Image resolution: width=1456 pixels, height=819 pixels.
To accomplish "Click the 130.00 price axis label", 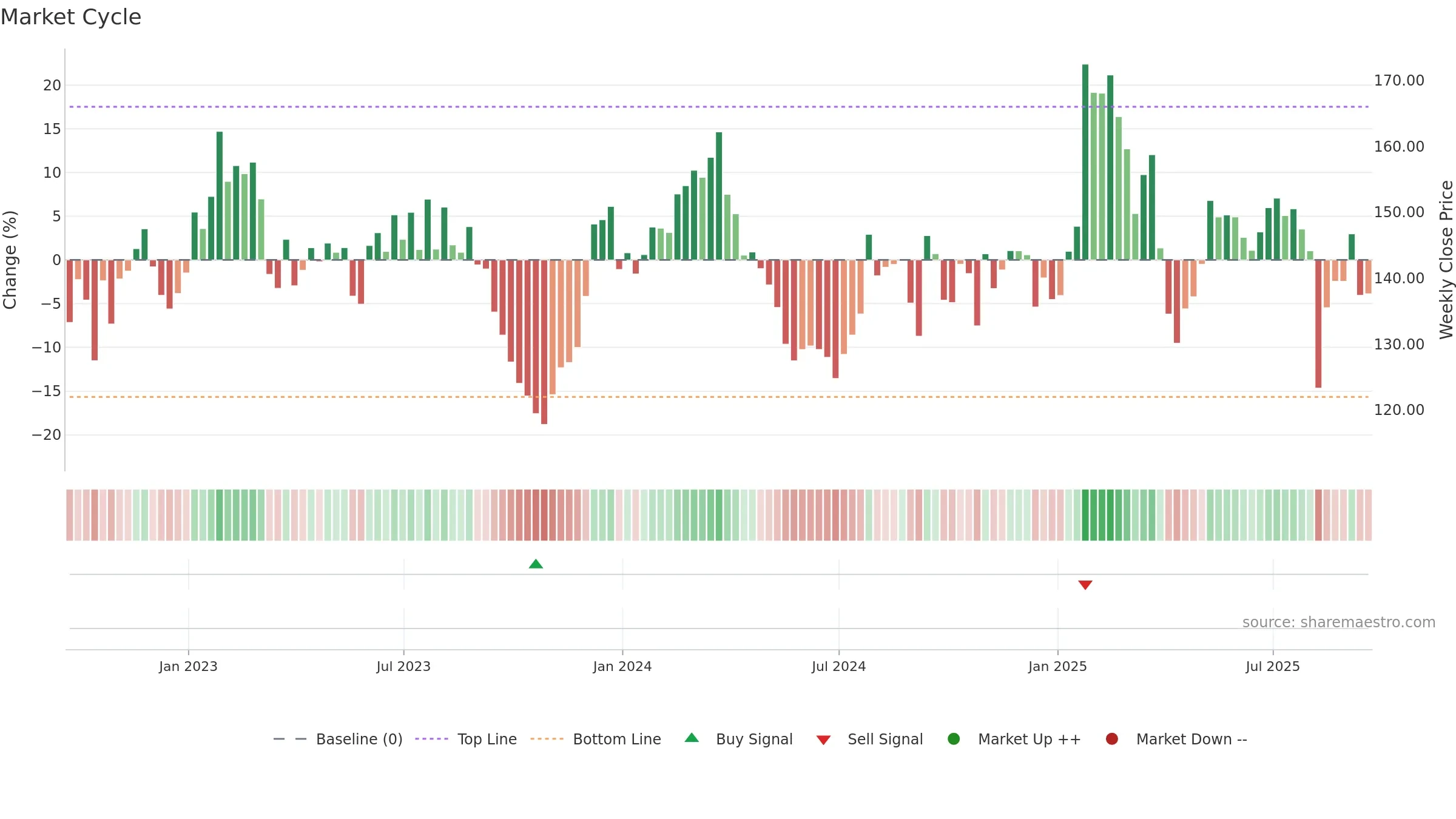I will pos(1399,345).
